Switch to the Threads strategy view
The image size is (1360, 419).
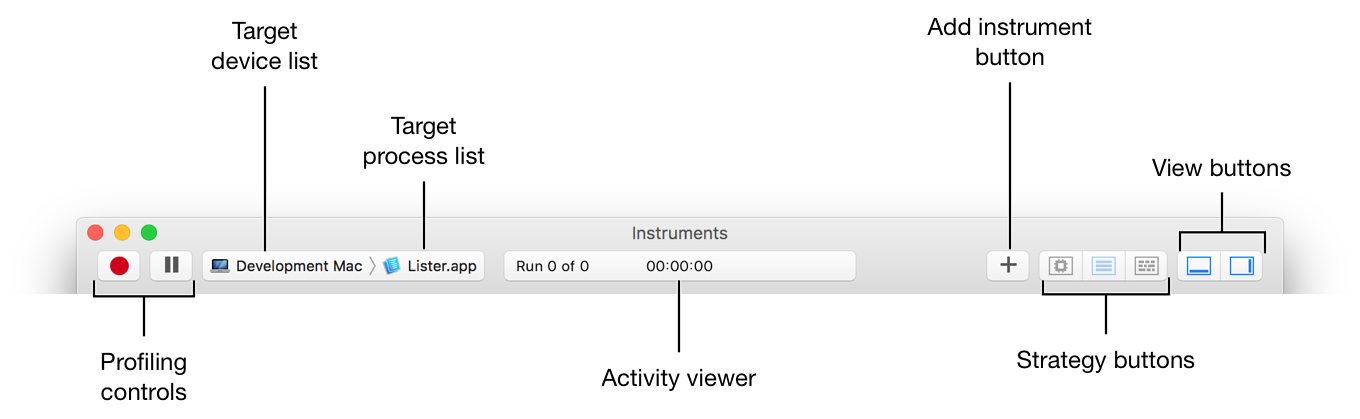click(1146, 266)
